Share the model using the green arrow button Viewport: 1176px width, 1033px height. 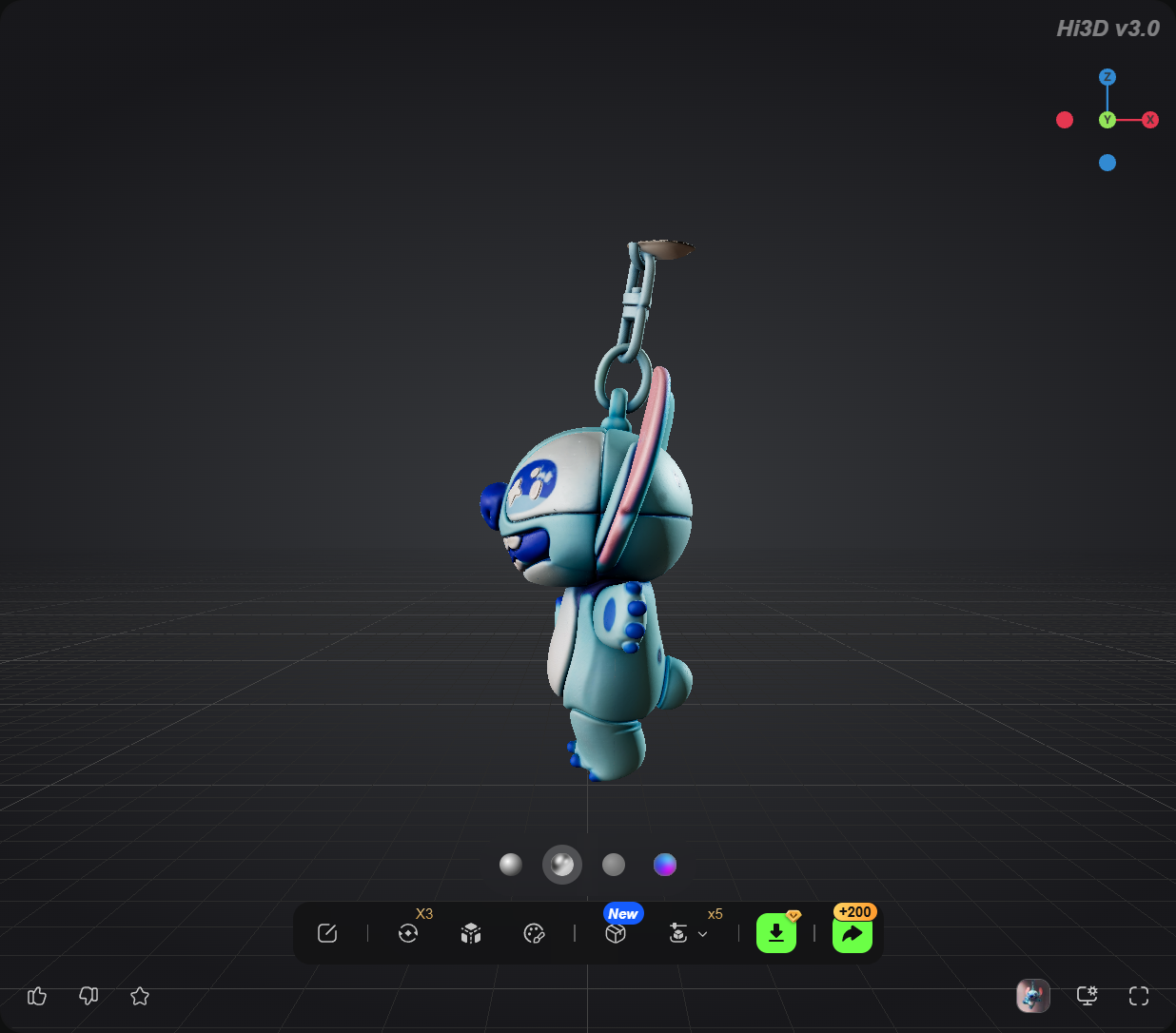tap(853, 933)
